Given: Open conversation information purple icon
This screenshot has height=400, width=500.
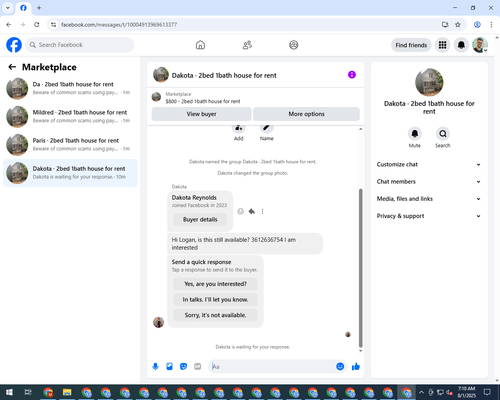Looking at the screenshot, I should click(x=352, y=75).
